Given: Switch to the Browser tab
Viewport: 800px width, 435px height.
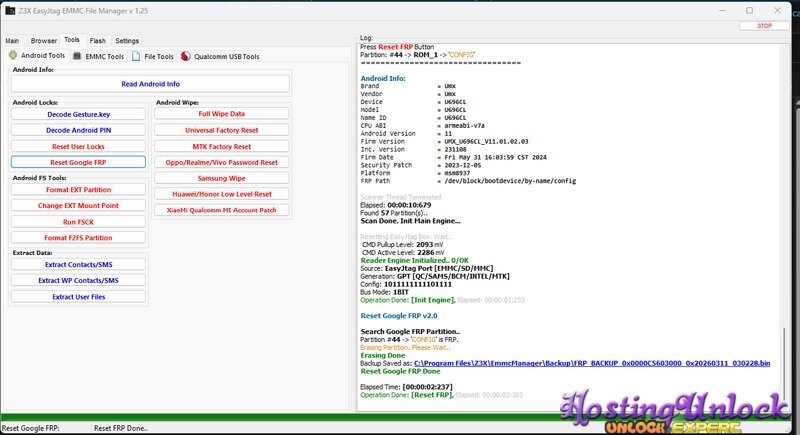Looking at the screenshot, I should coord(44,41).
